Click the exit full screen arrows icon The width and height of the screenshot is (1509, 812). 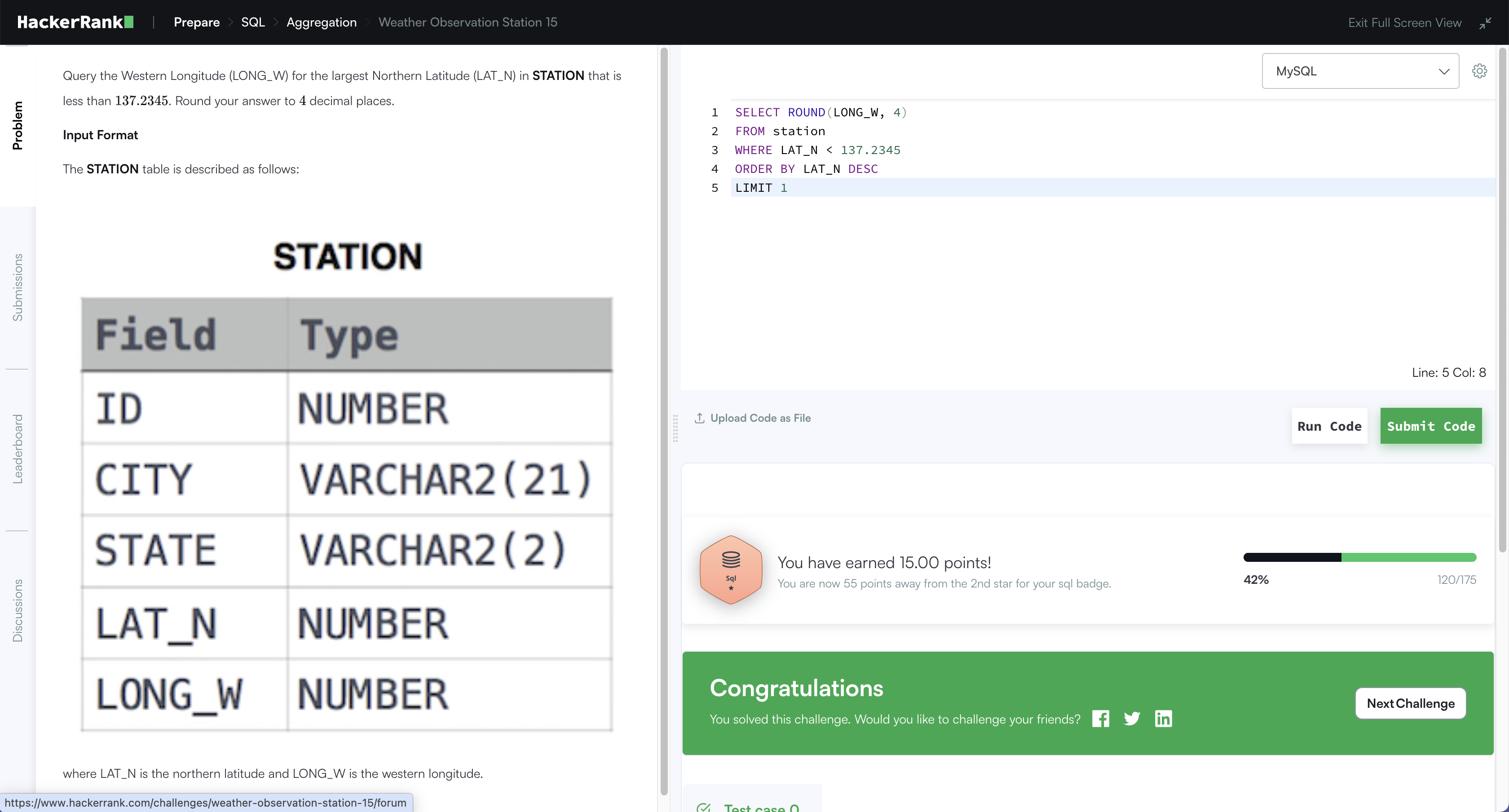point(1485,23)
